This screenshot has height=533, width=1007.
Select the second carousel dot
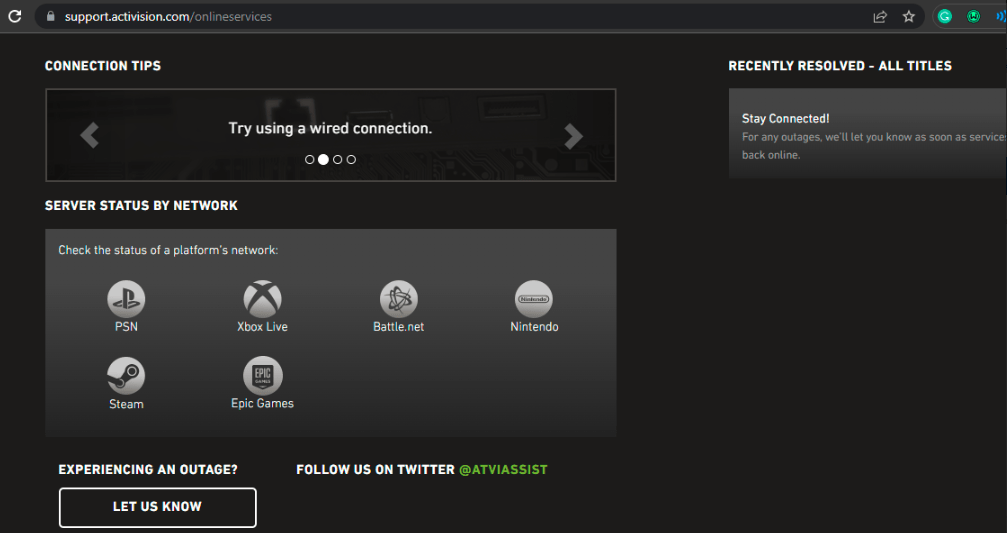[x=323, y=159]
